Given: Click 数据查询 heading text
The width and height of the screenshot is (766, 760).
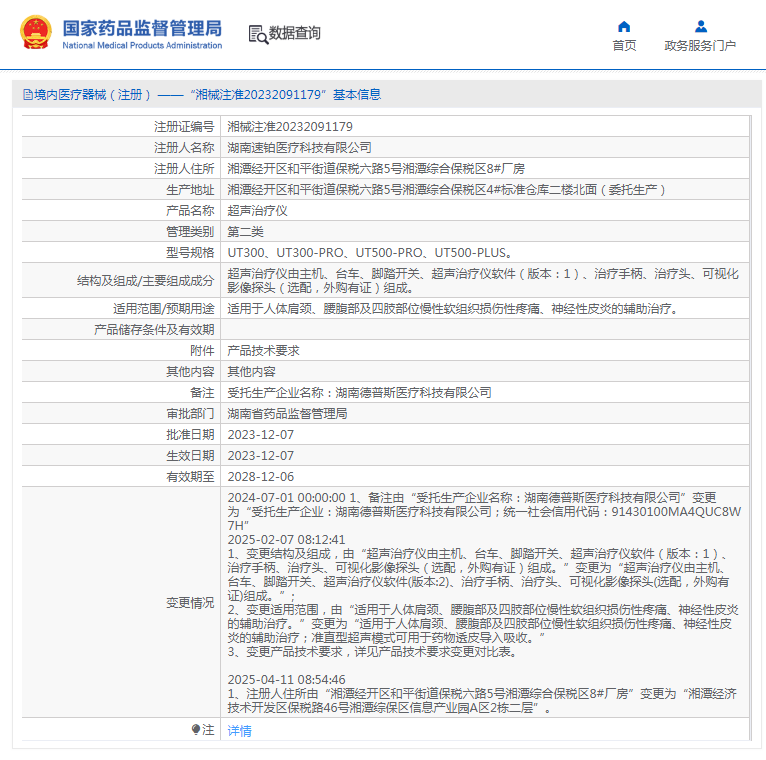Looking at the screenshot, I should (295, 33).
